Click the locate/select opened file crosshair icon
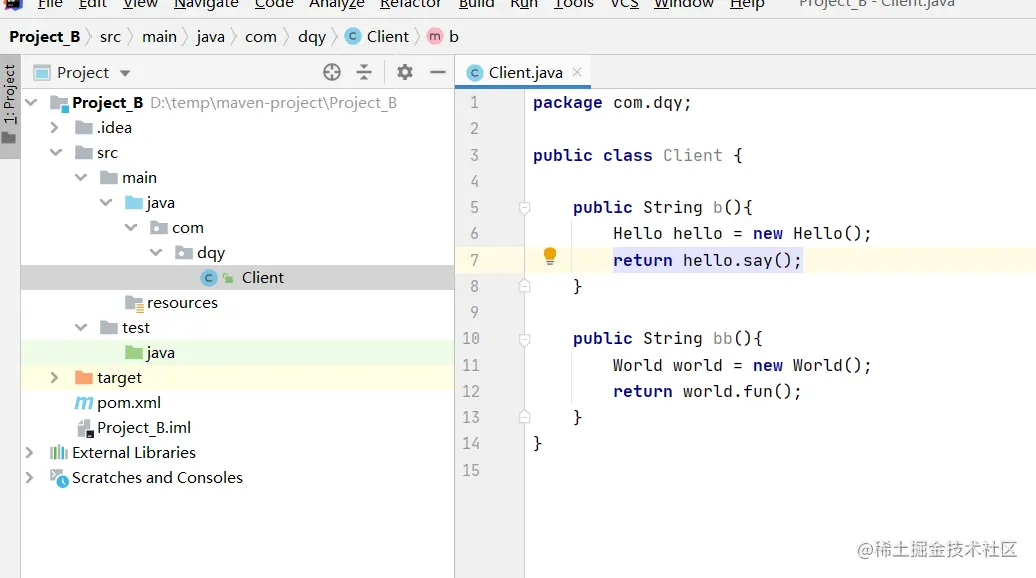Viewport: 1036px width, 578px height. pos(332,72)
